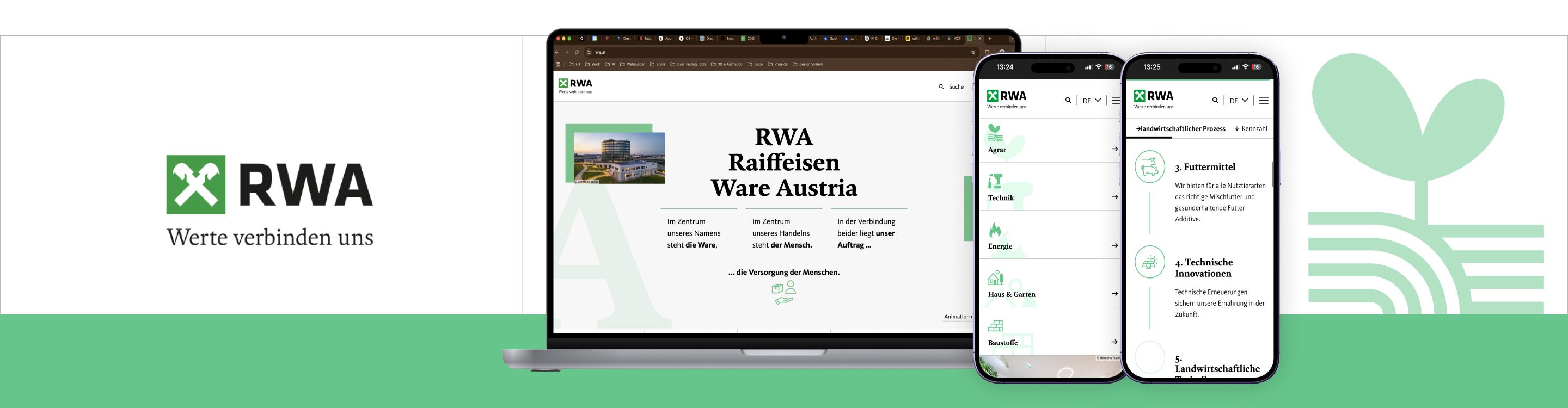
Task: Open the User Testing Tools bookmarks folder
Action: (x=688, y=64)
